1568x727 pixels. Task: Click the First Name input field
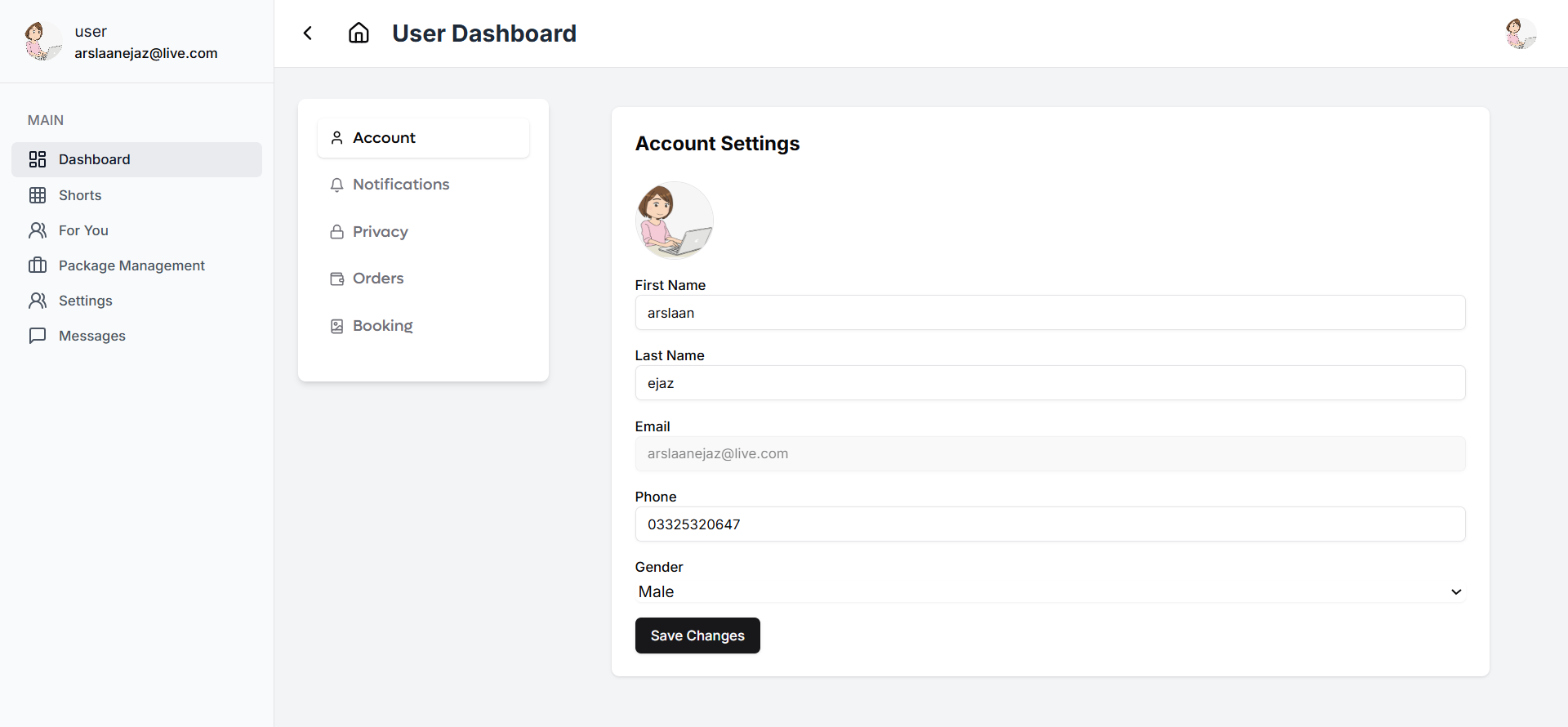pos(1049,313)
